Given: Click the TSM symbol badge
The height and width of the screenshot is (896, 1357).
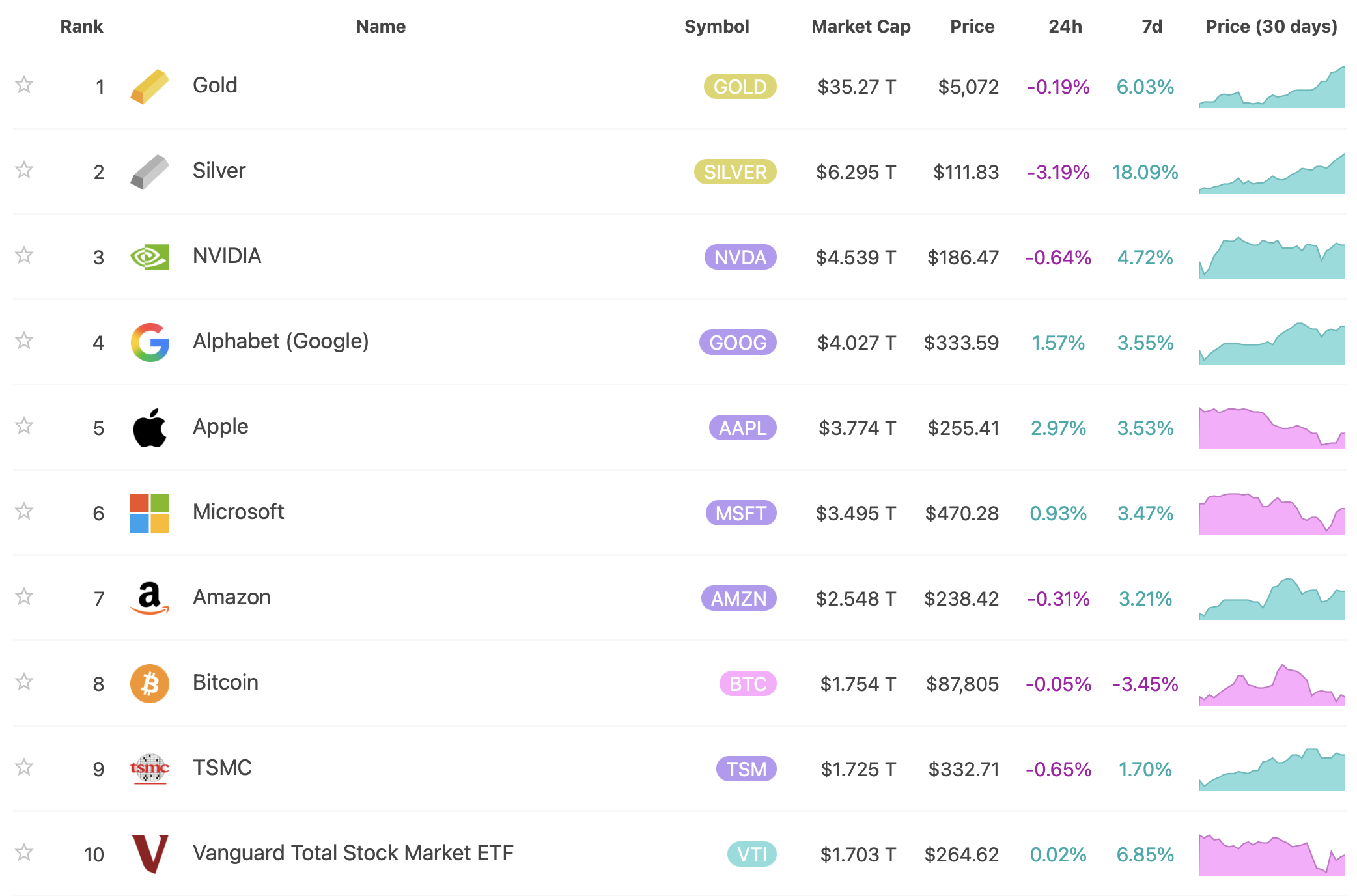Looking at the screenshot, I should (746, 769).
